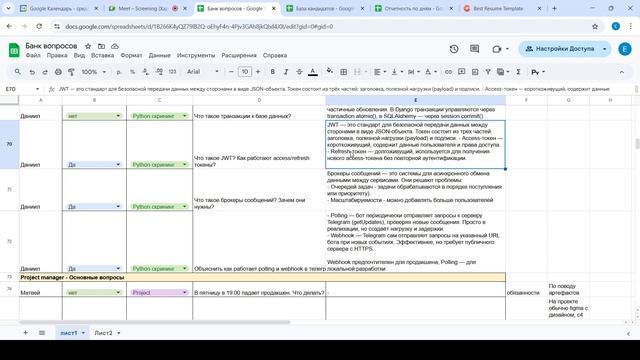Insert a chart

(475, 72)
